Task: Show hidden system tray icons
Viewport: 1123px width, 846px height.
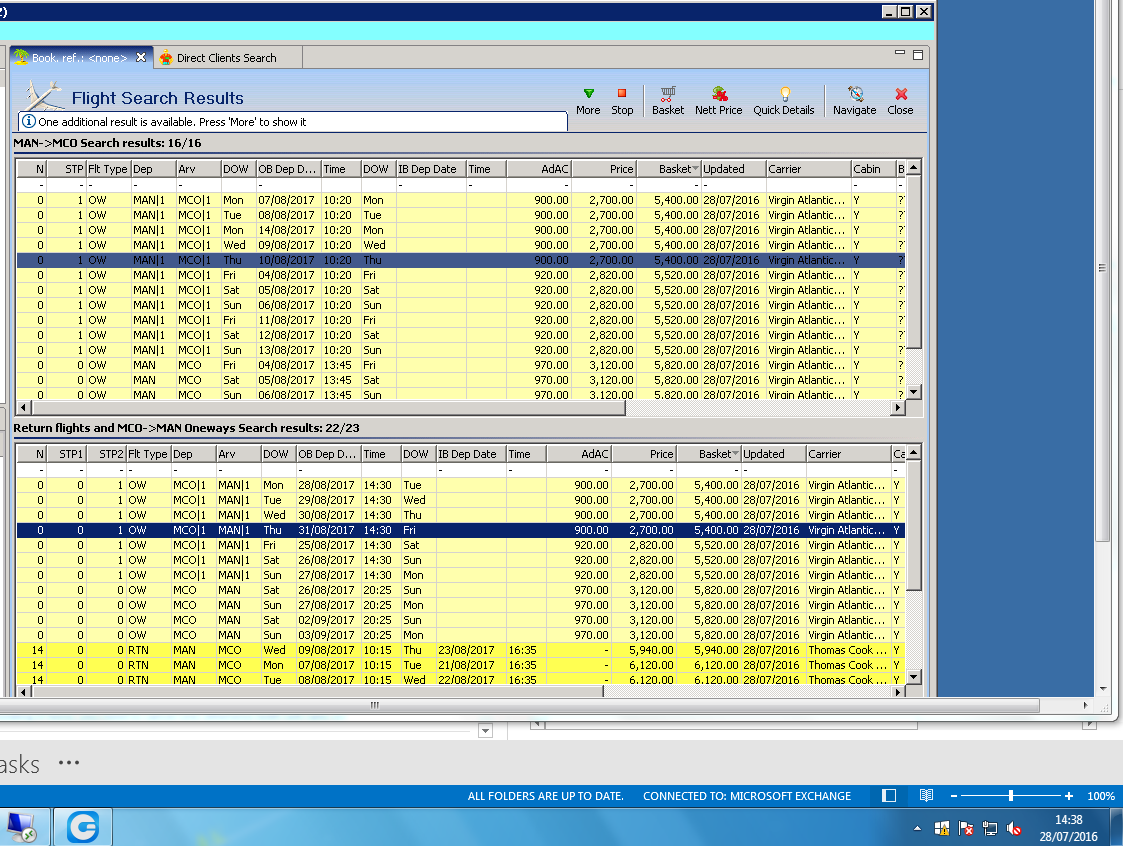Action: click(x=918, y=829)
